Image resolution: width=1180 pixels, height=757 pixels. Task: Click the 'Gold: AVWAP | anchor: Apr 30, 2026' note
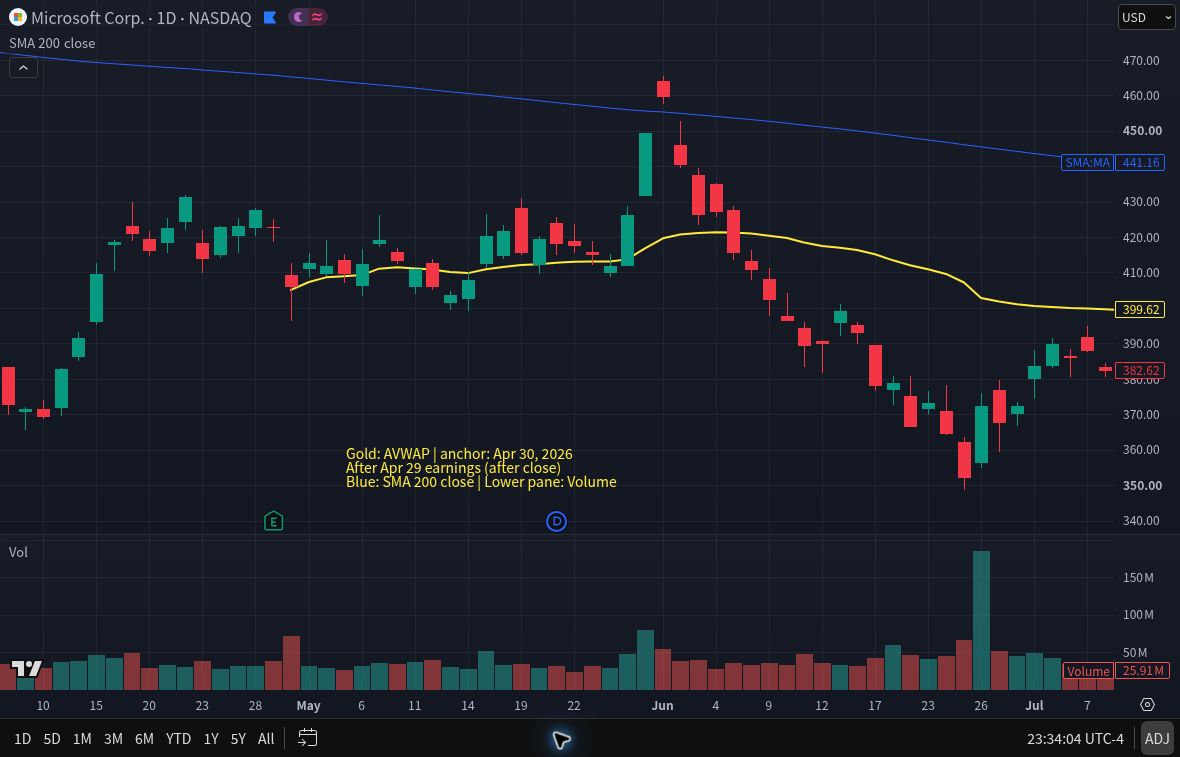tap(459, 454)
